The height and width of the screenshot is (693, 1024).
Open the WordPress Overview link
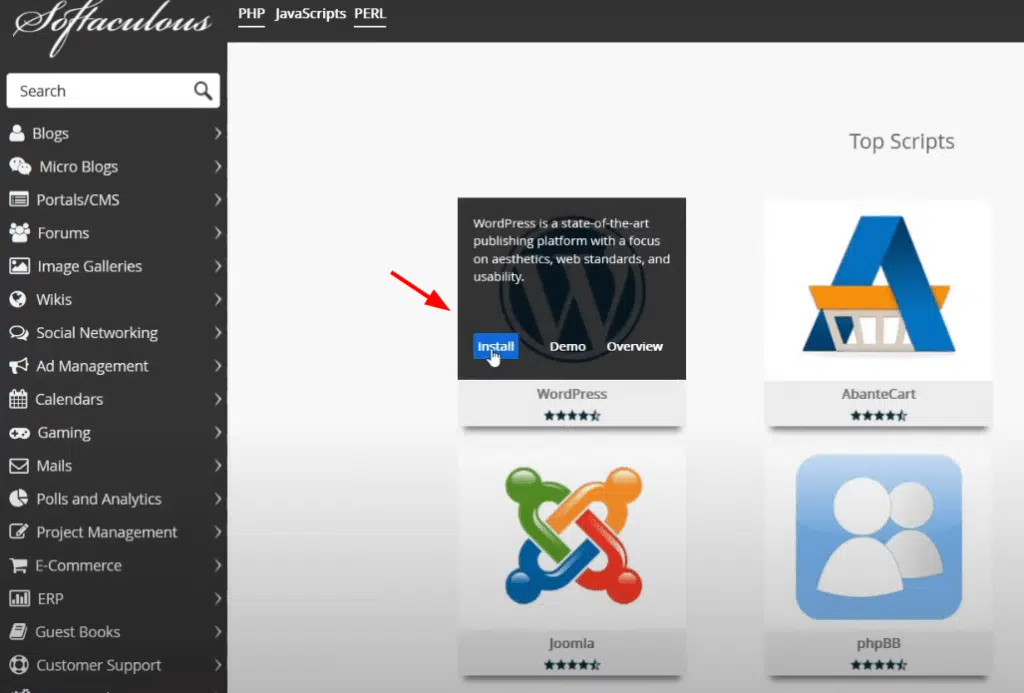(x=634, y=346)
